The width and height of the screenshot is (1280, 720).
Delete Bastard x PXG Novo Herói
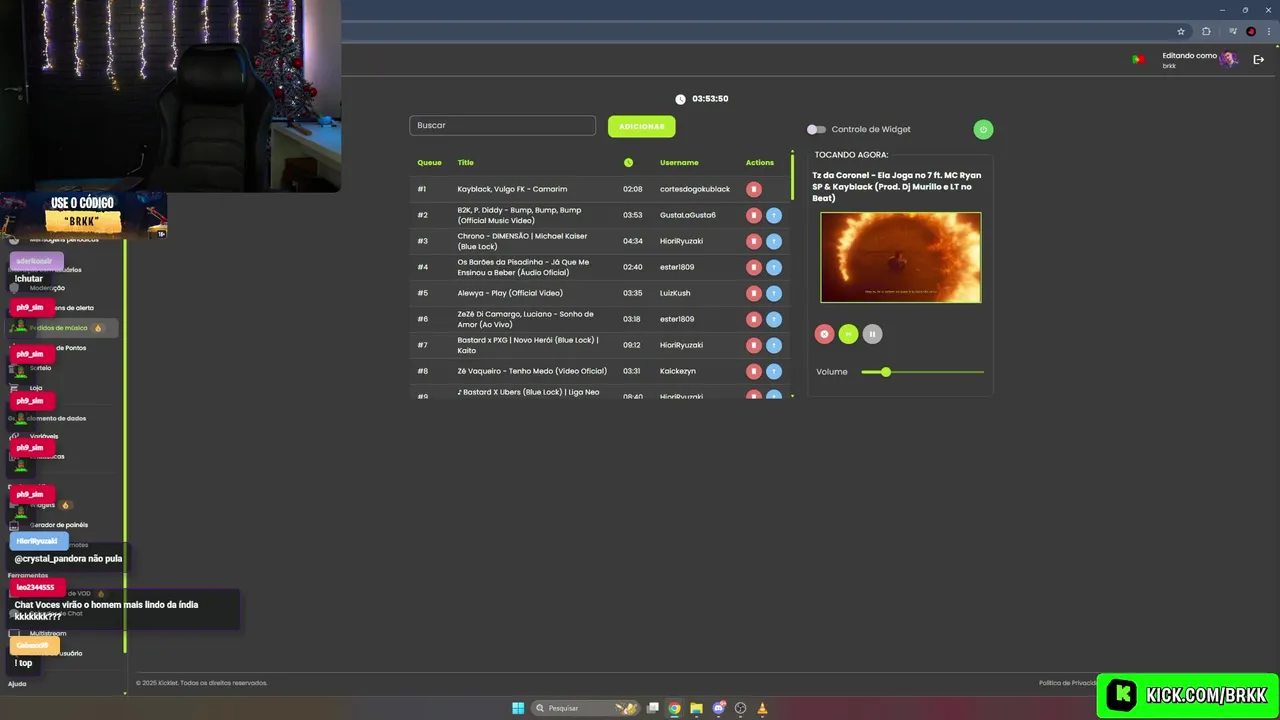754,345
